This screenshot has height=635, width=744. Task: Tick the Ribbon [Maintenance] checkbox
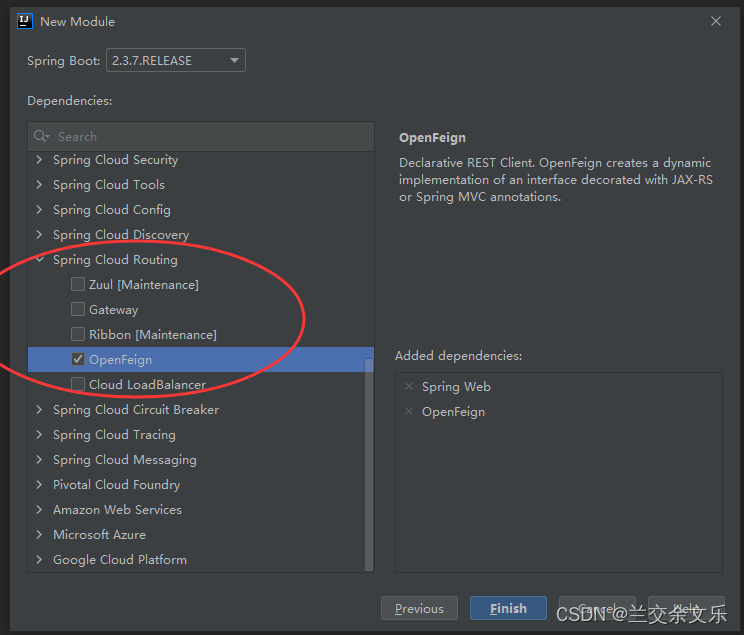(x=78, y=334)
